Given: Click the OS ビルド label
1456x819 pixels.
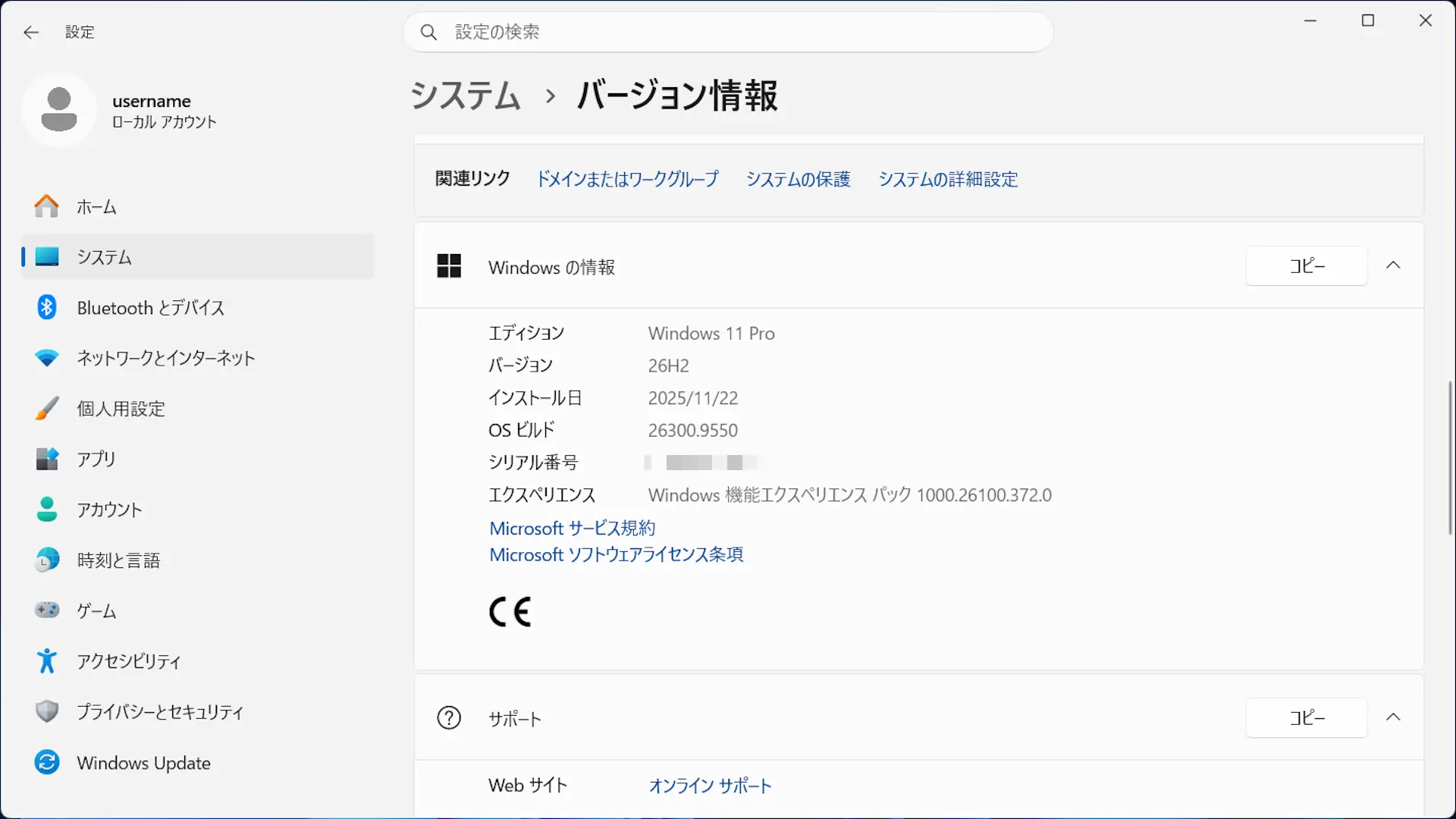Looking at the screenshot, I should coord(521,430).
